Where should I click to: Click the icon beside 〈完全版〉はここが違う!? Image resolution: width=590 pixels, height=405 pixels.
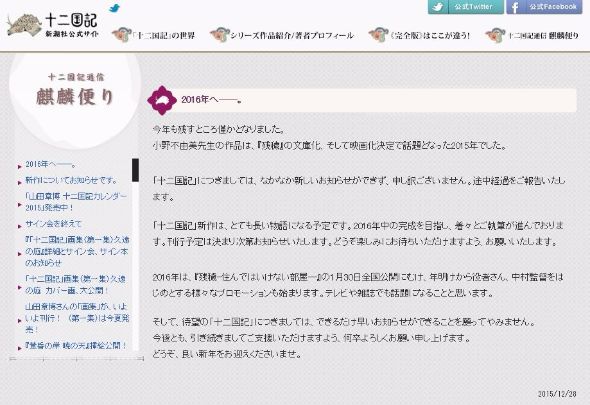point(378,35)
